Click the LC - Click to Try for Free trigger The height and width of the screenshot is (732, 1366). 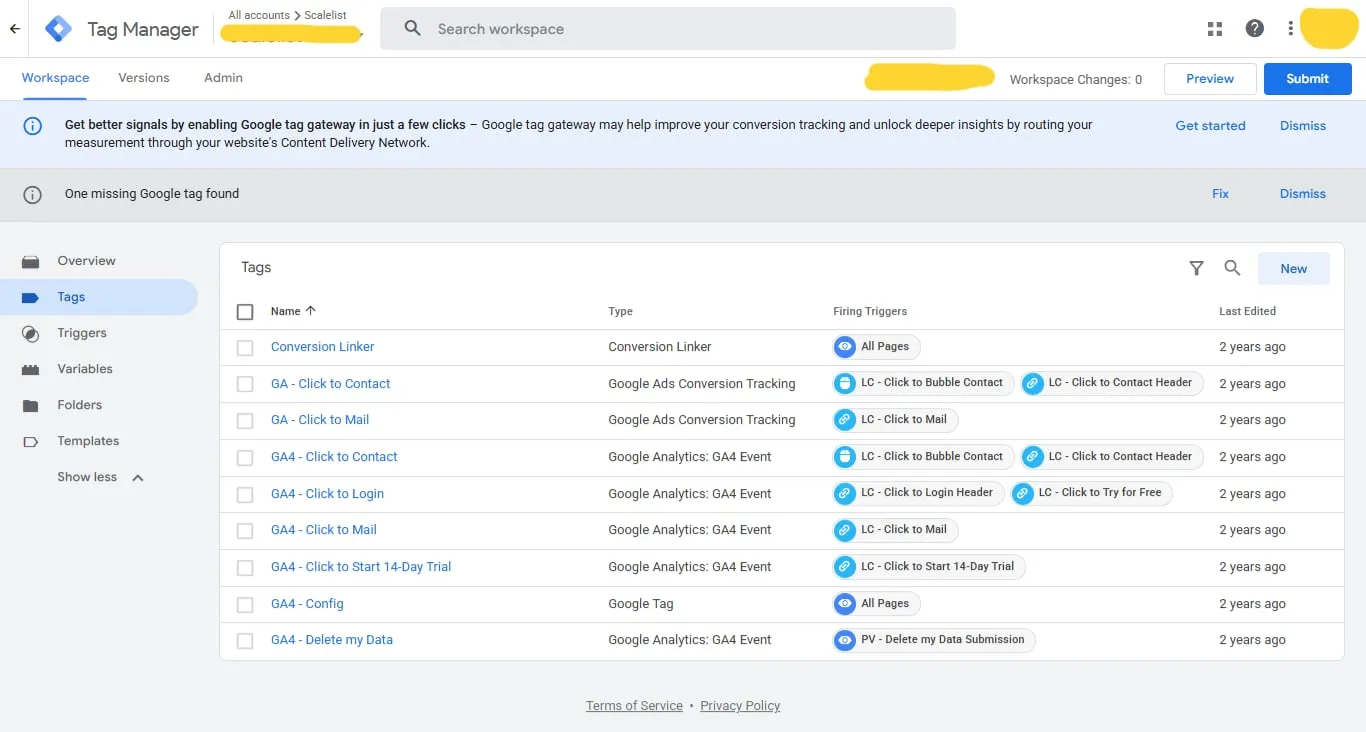1091,493
